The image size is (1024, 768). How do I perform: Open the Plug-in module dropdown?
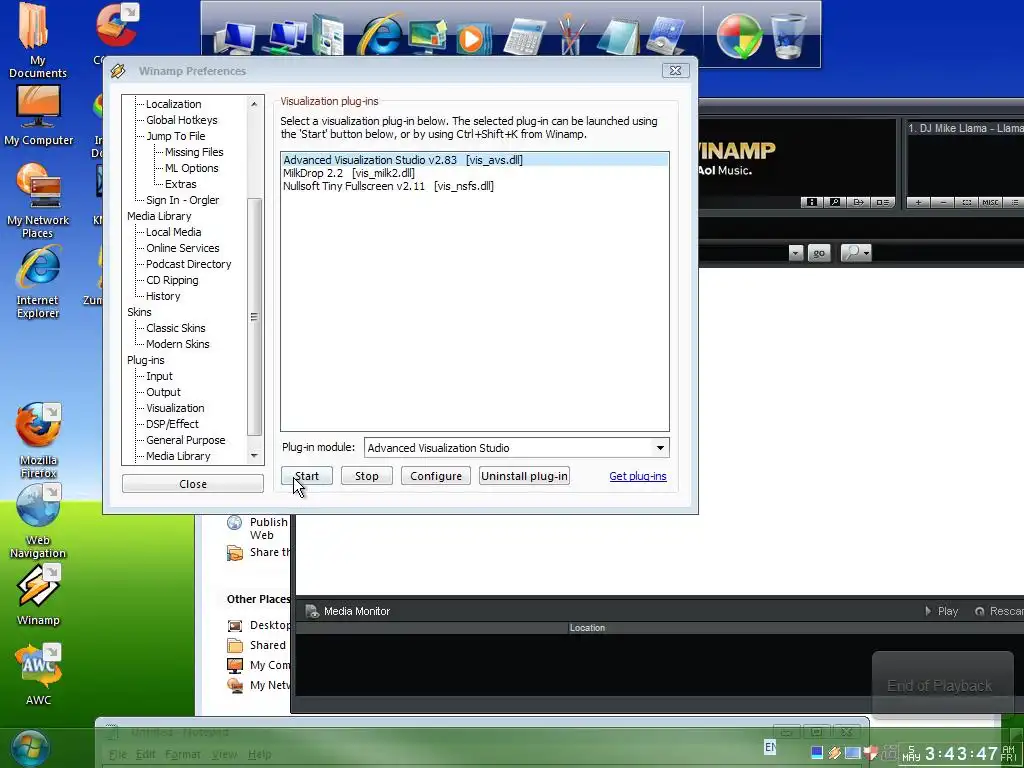660,448
